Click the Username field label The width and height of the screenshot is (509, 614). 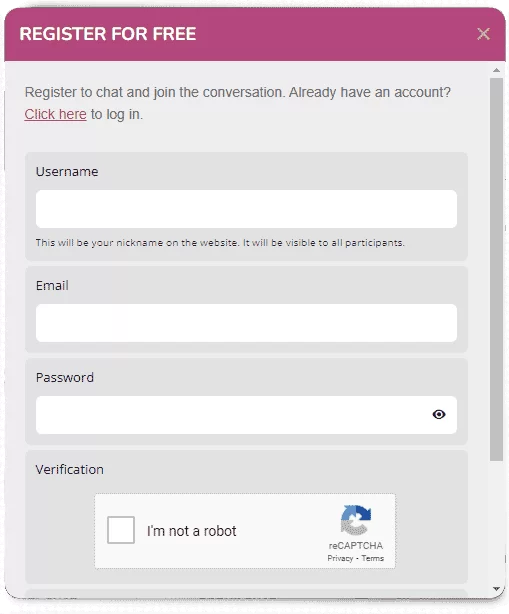pos(67,172)
